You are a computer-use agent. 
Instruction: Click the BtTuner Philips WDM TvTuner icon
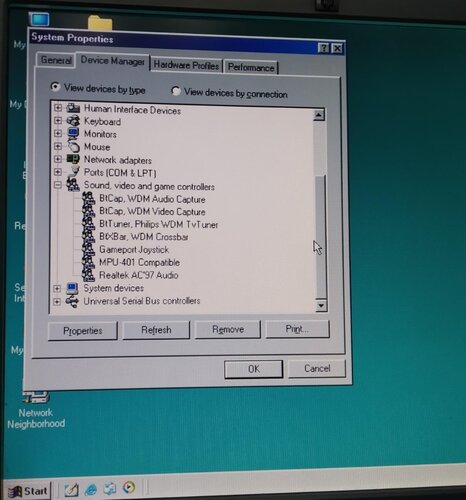[x=88, y=224]
